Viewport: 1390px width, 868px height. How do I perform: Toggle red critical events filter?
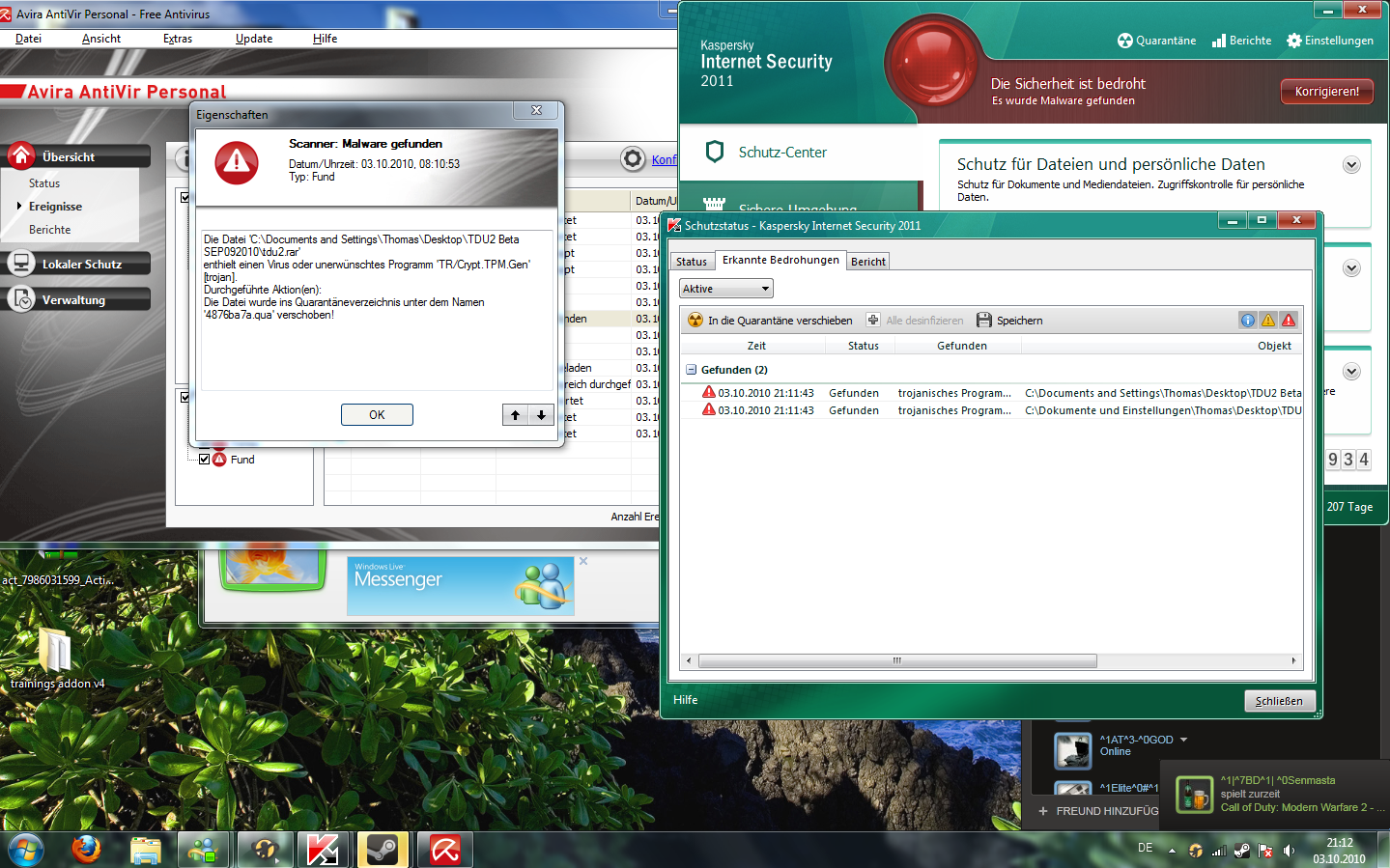(x=1289, y=320)
